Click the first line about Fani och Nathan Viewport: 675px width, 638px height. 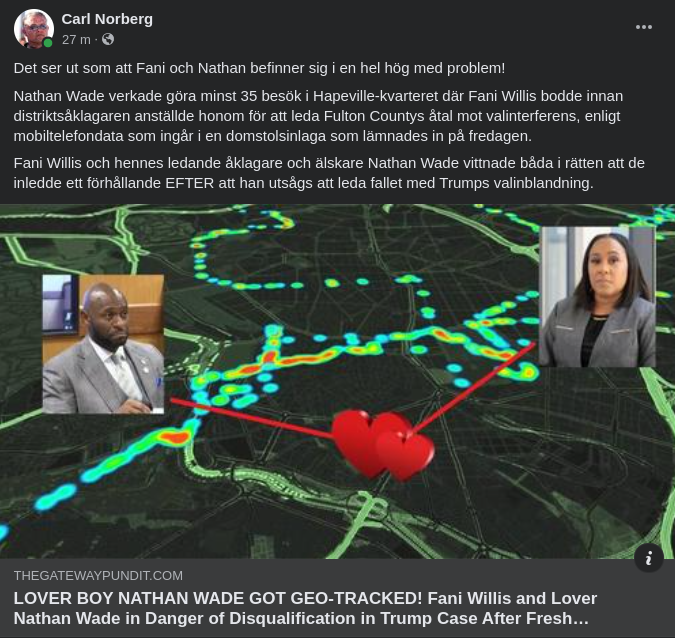(x=259, y=68)
